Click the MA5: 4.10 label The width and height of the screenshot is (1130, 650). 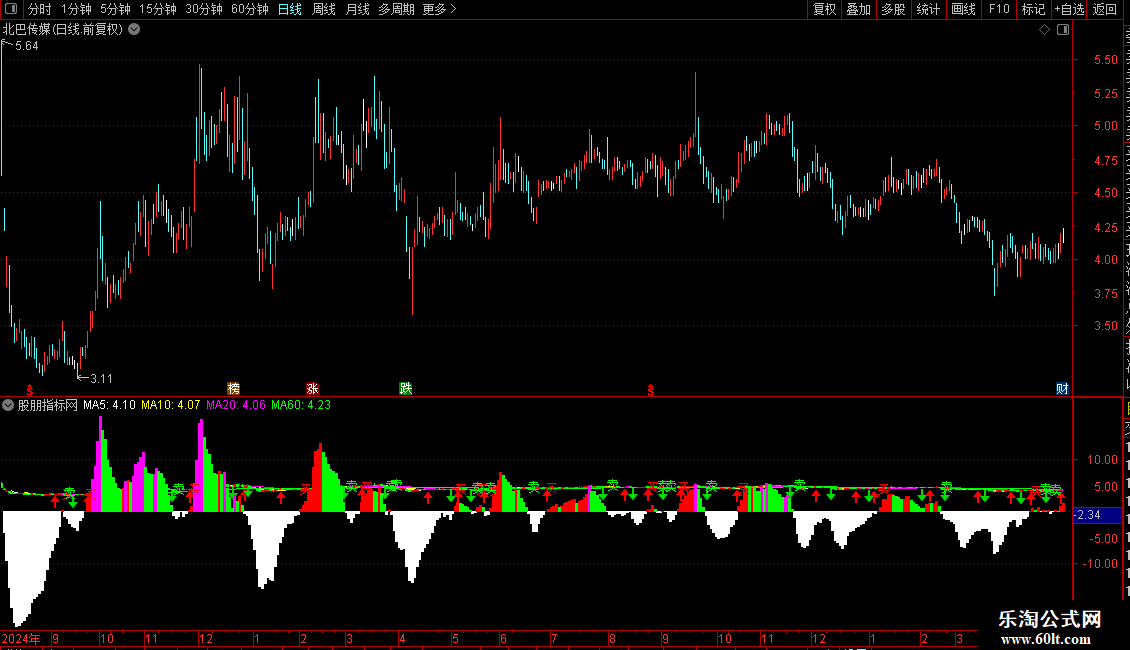110,405
